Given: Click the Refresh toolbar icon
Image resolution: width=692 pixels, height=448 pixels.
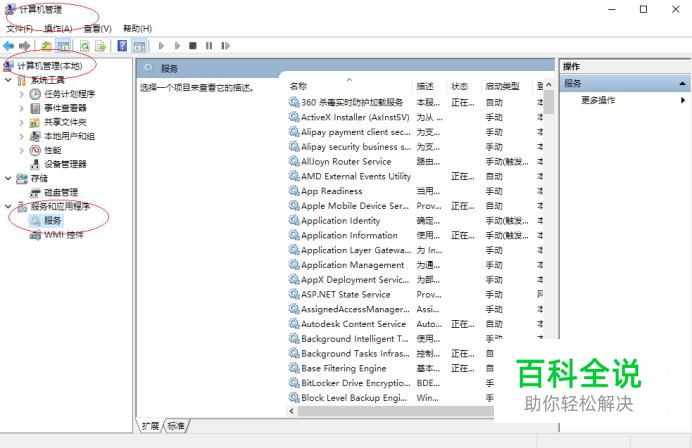Looking at the screenshot, I should tap(85, 45).
